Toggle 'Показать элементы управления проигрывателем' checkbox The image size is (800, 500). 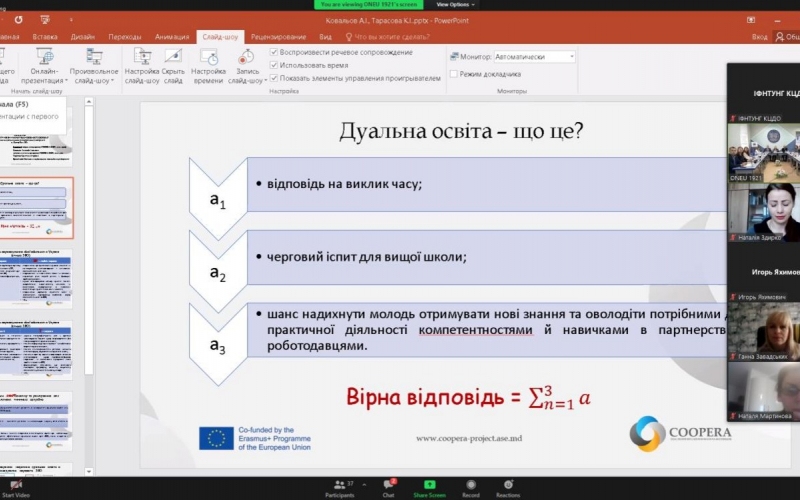274,78
